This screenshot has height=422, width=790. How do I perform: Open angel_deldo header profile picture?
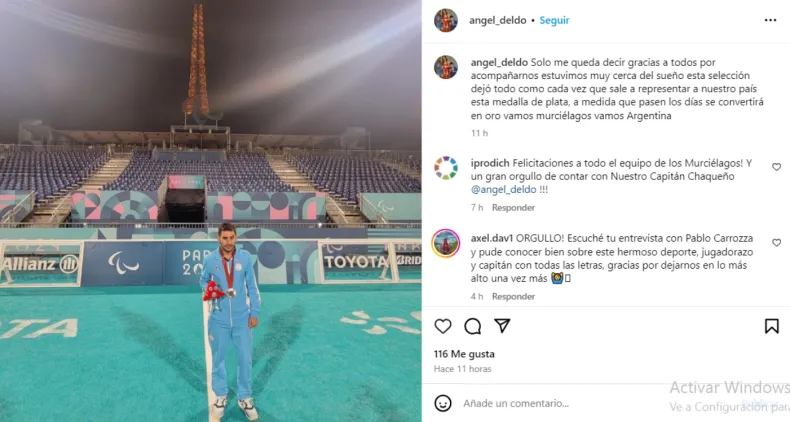(446, 20)
